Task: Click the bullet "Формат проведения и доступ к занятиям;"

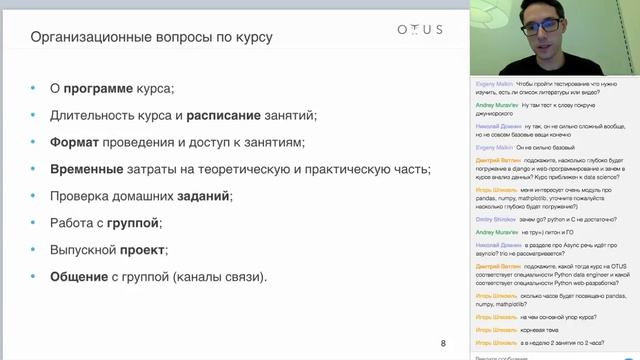Action: (x=177, y=142)
